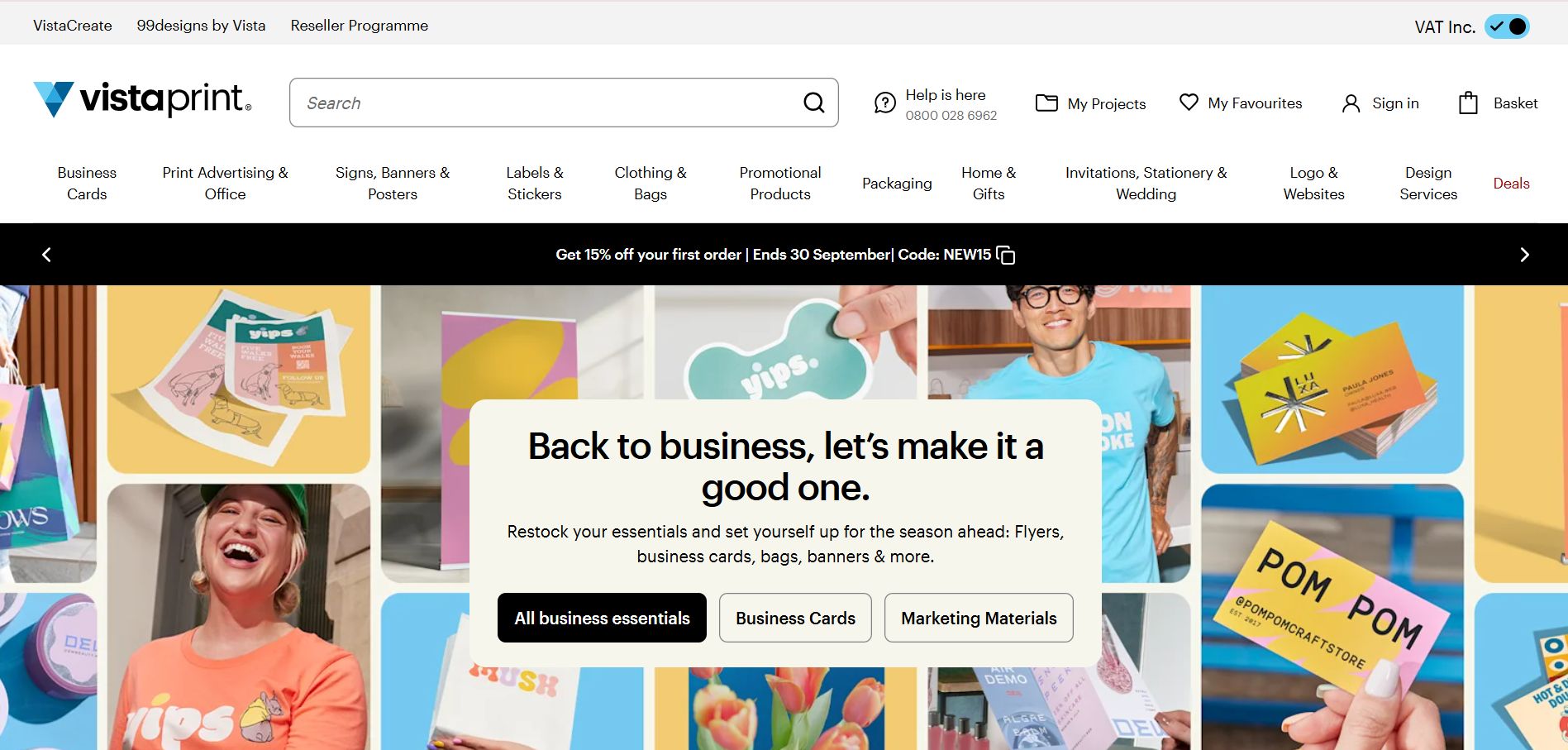
Task: Click the search magnifier icon
Action: click(x=813, y=103)
